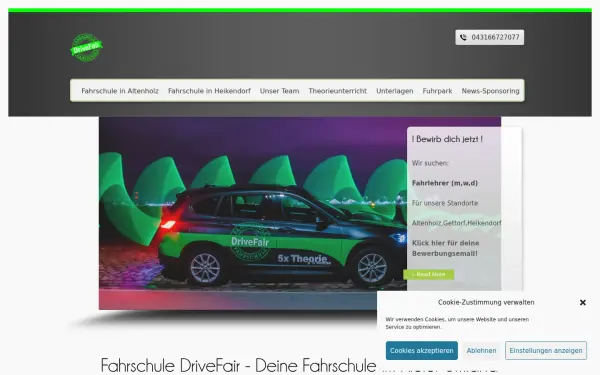The width and height of the screenshot is (600, 375).
Task: Open Fahrschule in Altenholz menu item
Action: [x=120, y=91]
